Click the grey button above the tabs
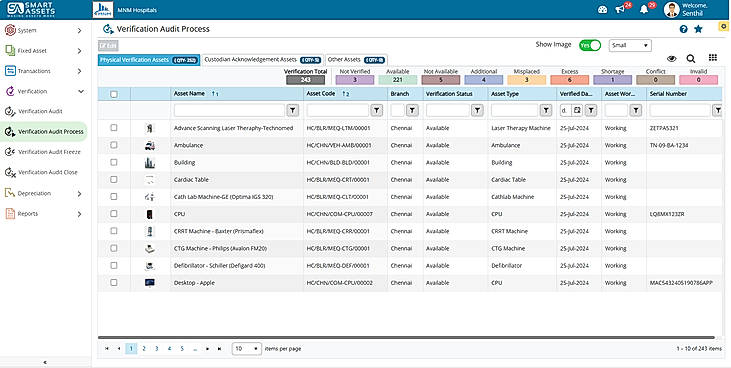Image resolution: width=731 pixels, height=368 pixels. click(108, 45)
